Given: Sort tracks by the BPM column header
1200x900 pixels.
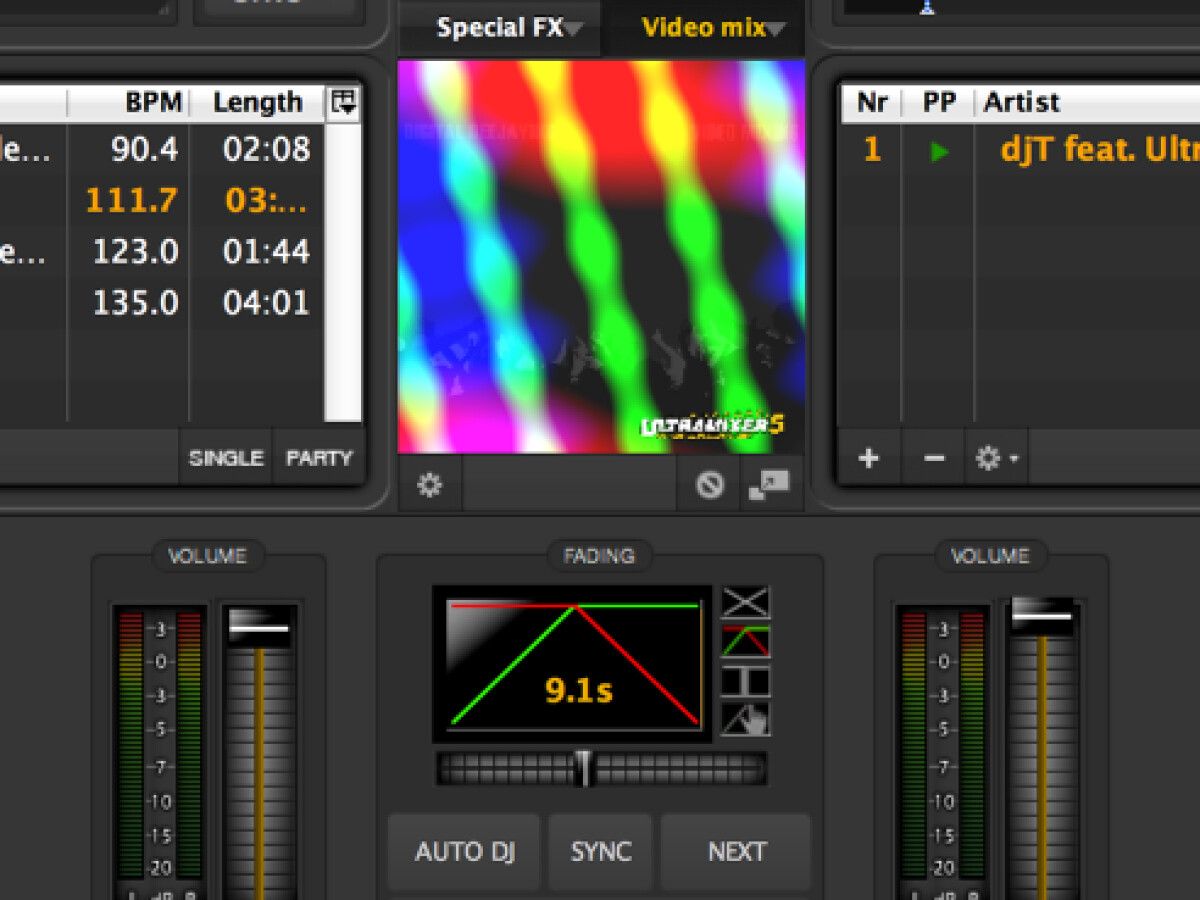Looking at the screenshot, I should tap(153, 102).
